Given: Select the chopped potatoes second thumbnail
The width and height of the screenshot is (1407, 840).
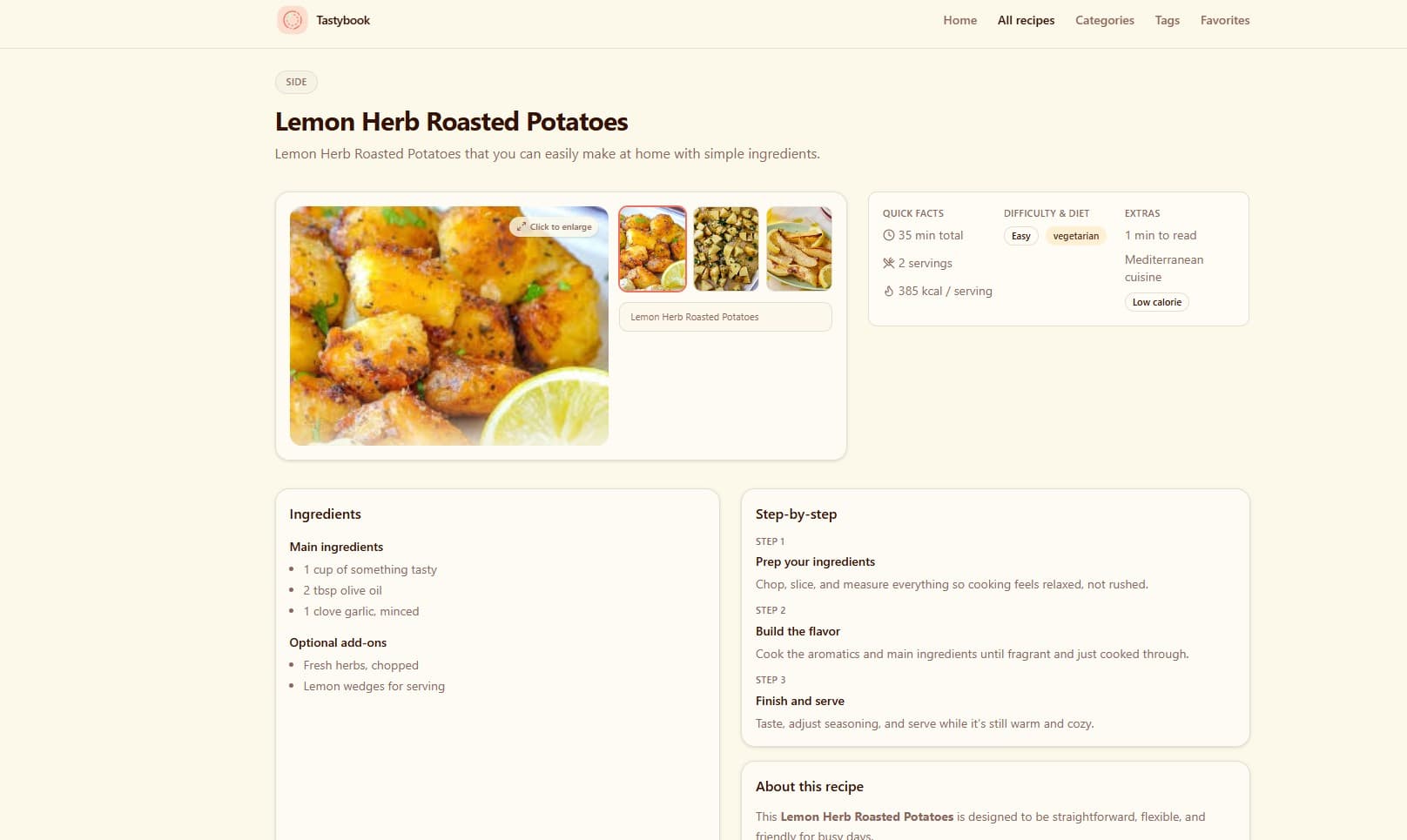Looking at the screenshot, I should pyautogui.click(x=725, y=248).
